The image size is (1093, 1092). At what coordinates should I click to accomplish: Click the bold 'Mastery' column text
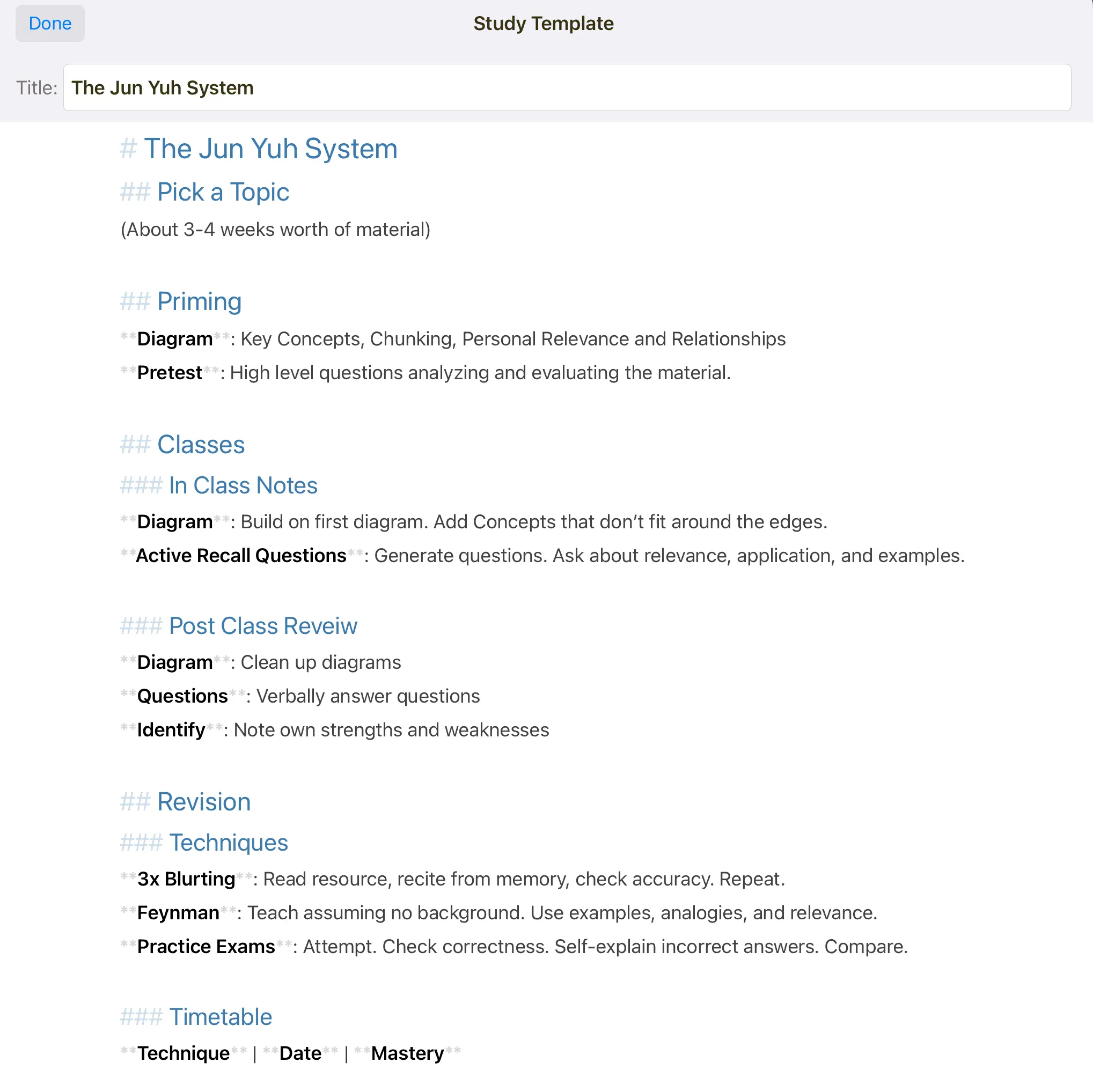click(x=407, y=1053)
